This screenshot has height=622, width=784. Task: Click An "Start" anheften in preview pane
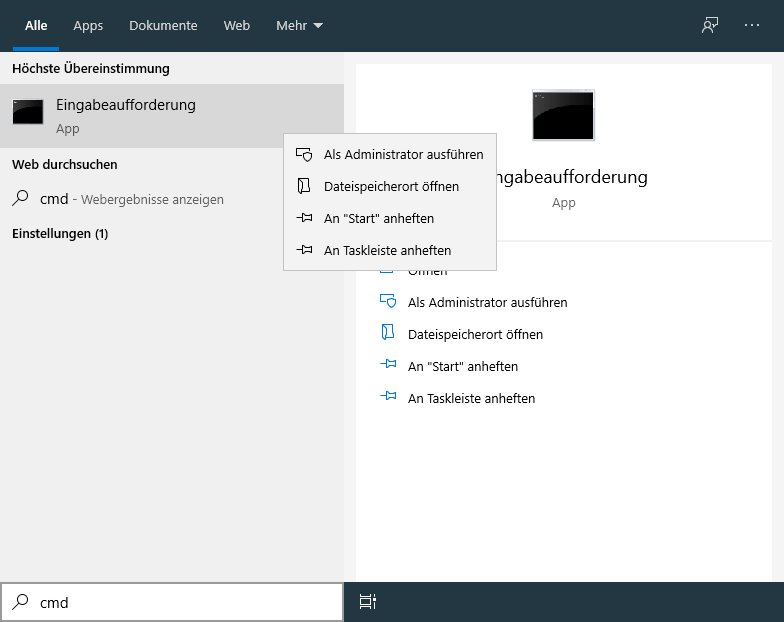point(463,366)
